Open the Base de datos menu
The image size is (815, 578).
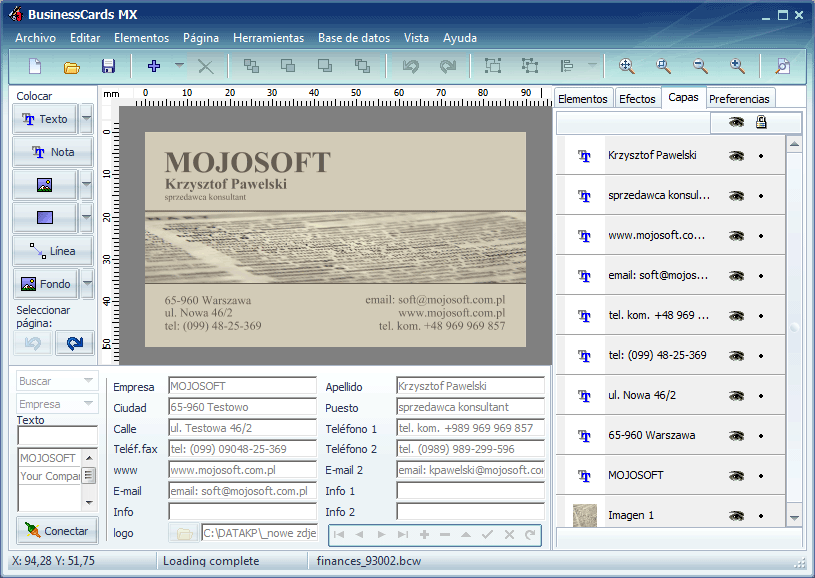[354, 38]
